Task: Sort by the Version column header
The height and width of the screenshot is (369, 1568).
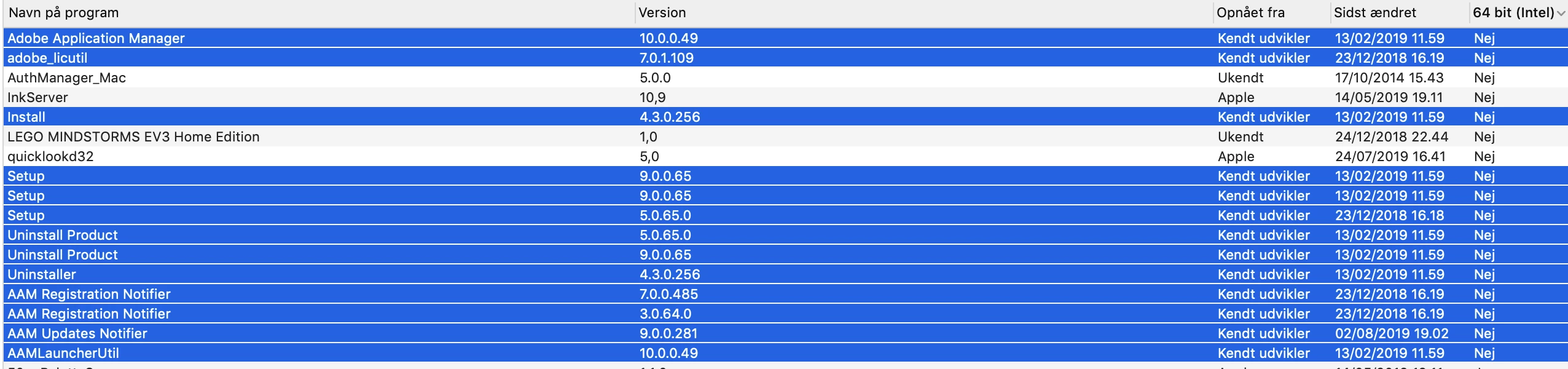Action: tap(925, 13)
